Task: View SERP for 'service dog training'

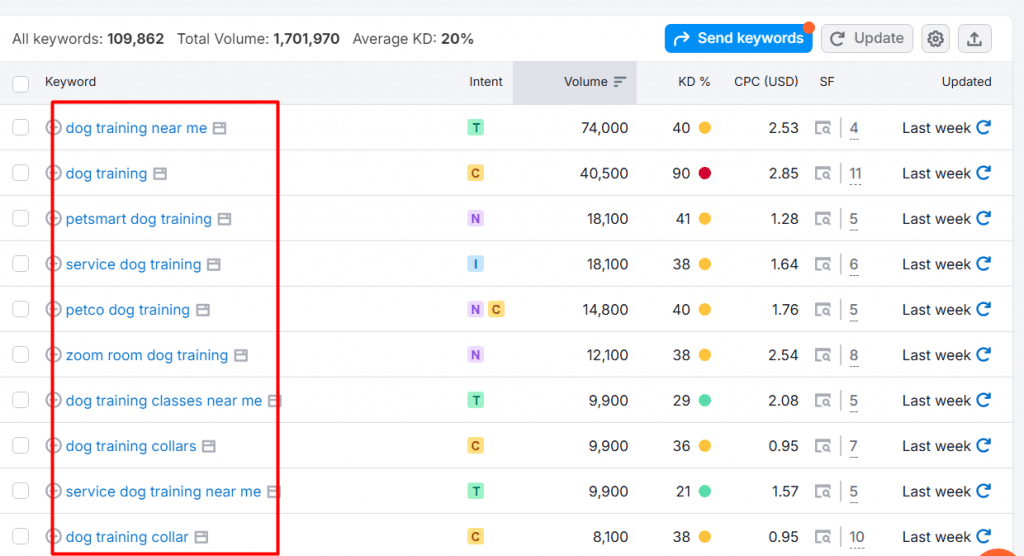Action: (823, 265)
